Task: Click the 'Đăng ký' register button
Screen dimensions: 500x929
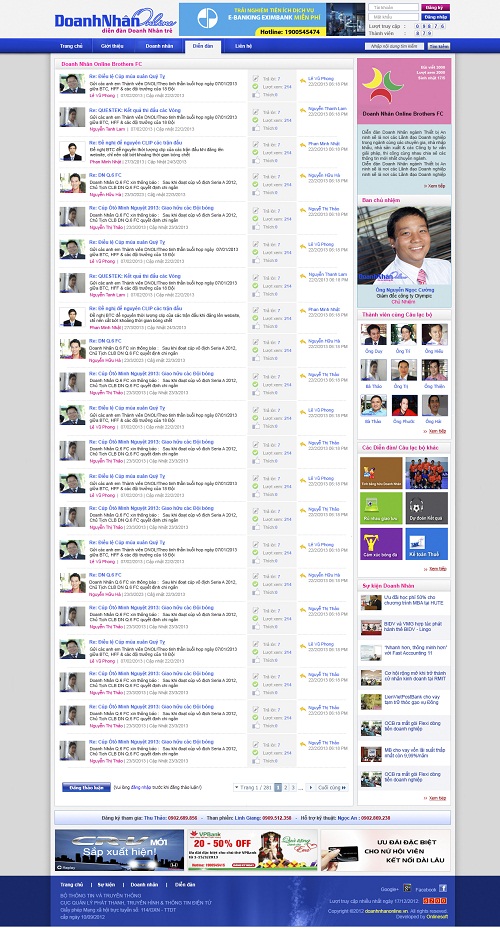Action: pos(435,8)
